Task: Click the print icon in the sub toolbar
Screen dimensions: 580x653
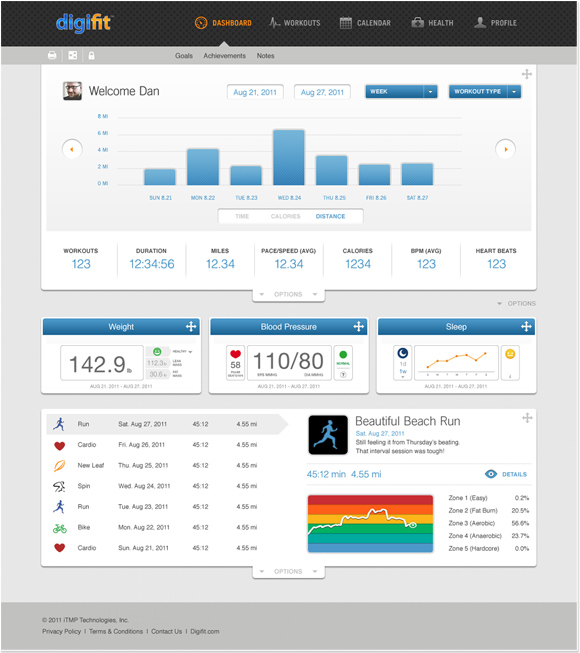Action: click(52, 55)
